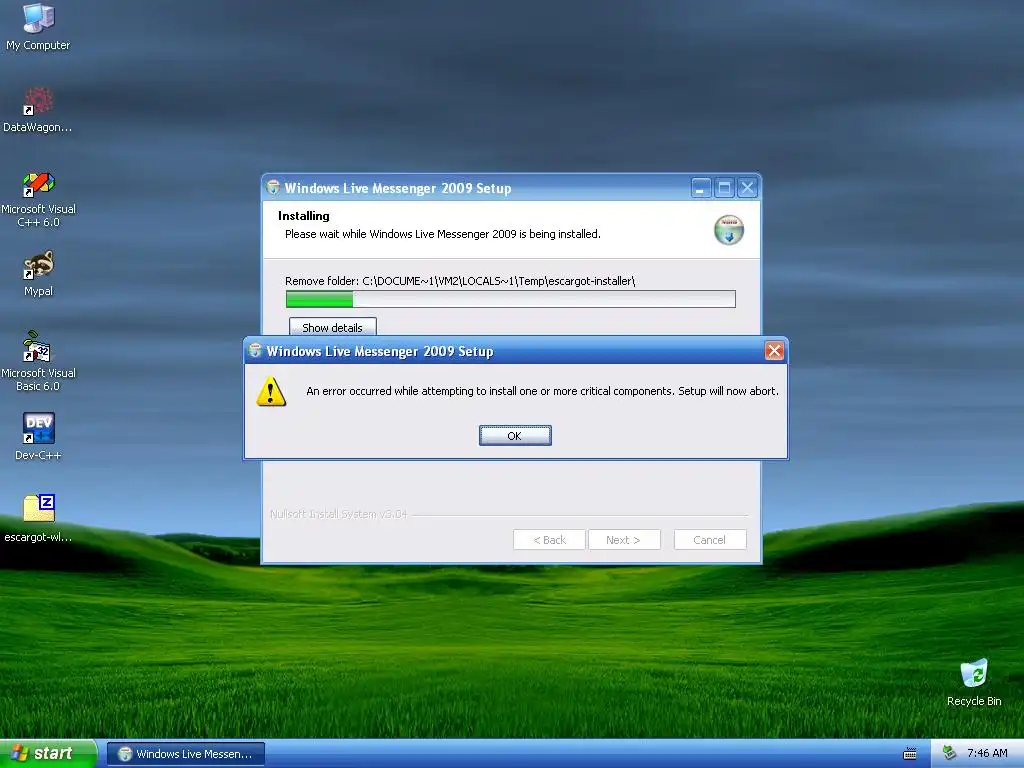Minimize the installer setup window
Image resolution: width=1024 pixels, height=768 pixels.
pos(700,188)
